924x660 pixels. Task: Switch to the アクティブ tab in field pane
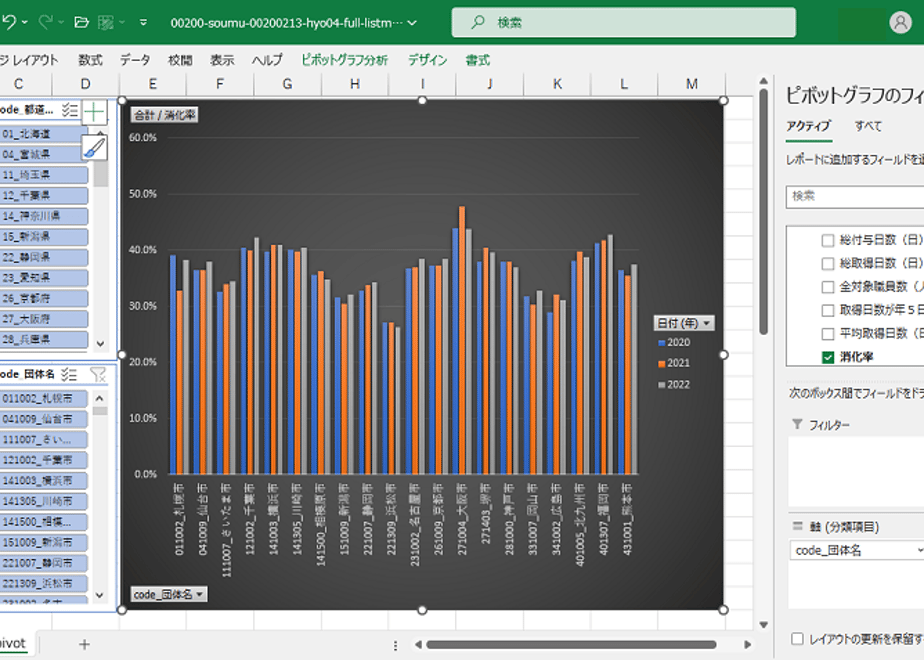[808, 126]
